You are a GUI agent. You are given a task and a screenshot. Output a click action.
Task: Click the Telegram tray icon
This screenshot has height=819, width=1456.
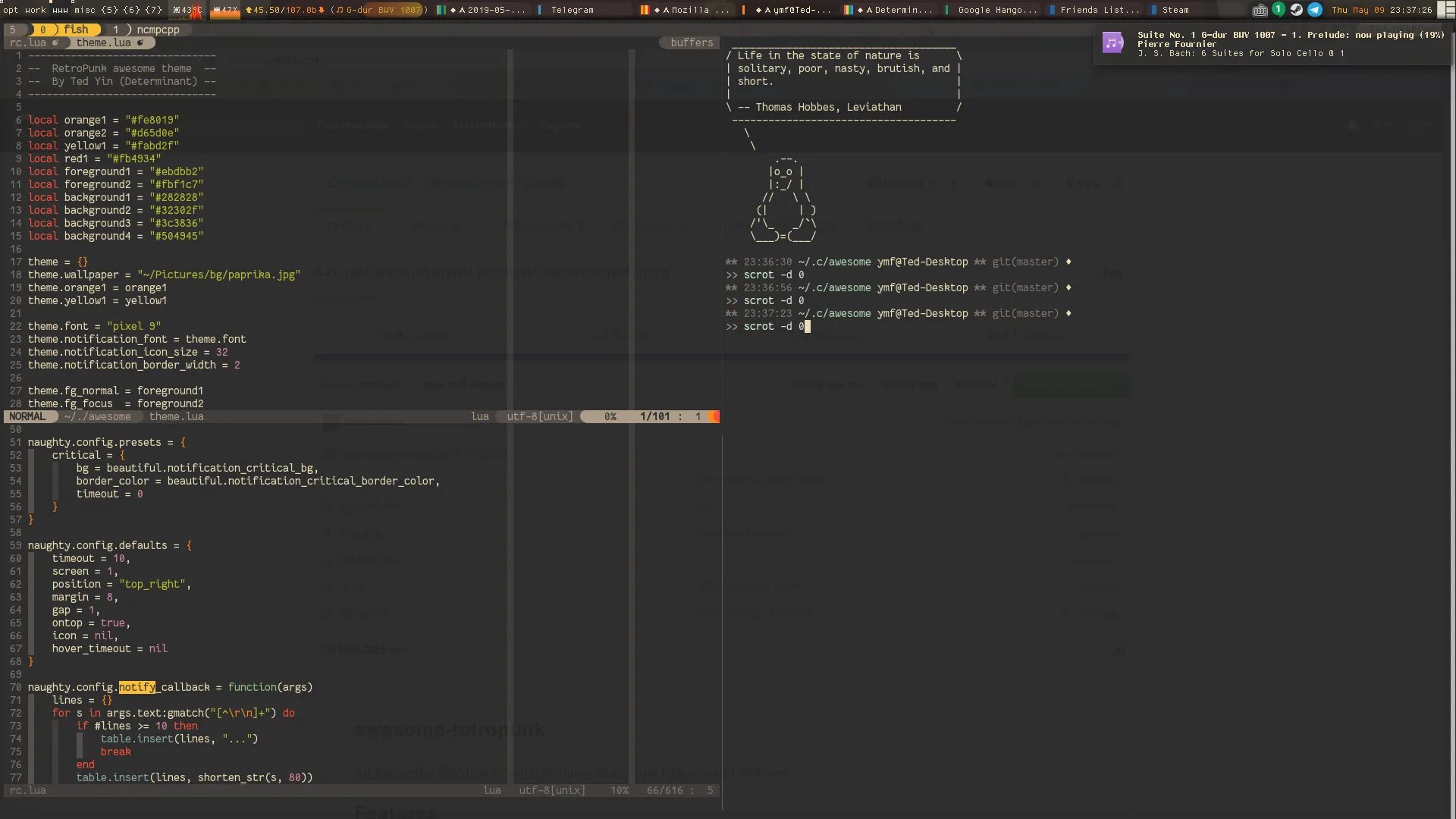(x=1315, y=10)
